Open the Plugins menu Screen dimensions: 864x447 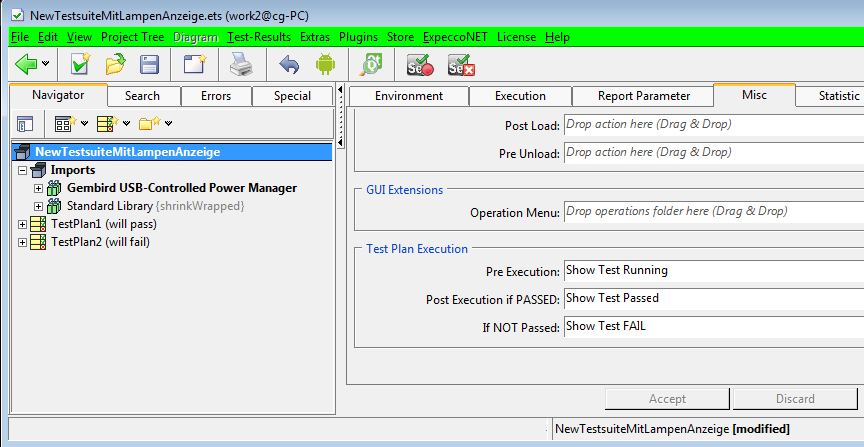[358, 37]
